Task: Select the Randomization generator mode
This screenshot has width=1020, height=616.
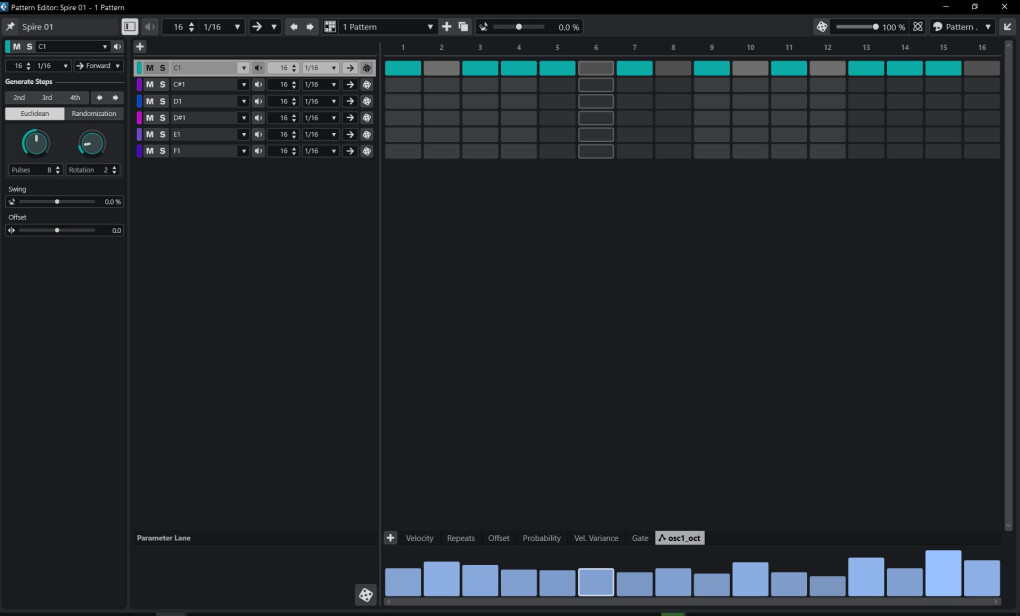Action: coord(94,113)
